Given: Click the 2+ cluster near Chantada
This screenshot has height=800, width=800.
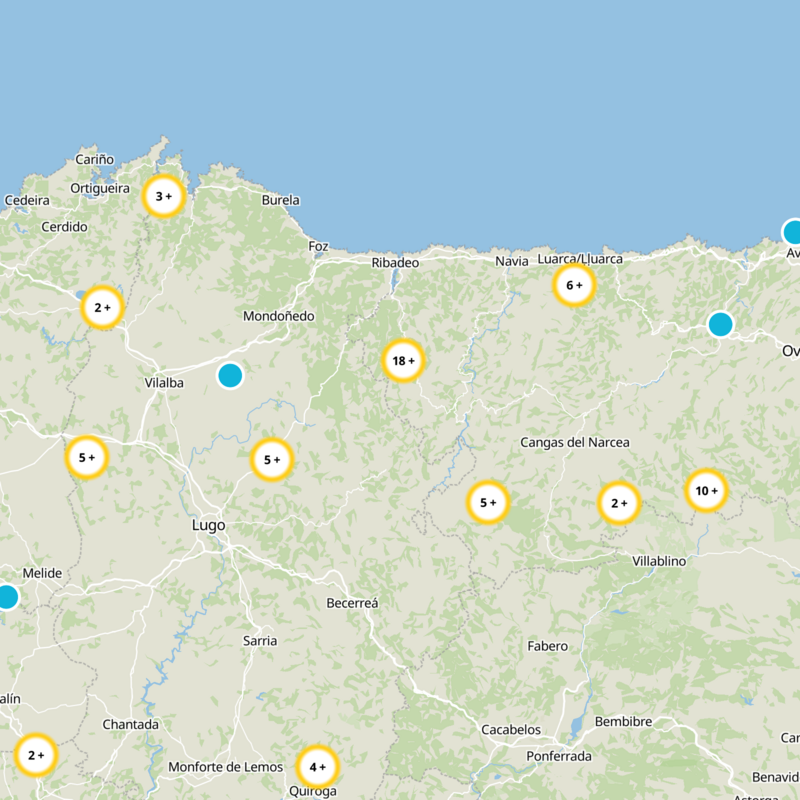Looking at the screenshot, I should click(x=37, y=755).
